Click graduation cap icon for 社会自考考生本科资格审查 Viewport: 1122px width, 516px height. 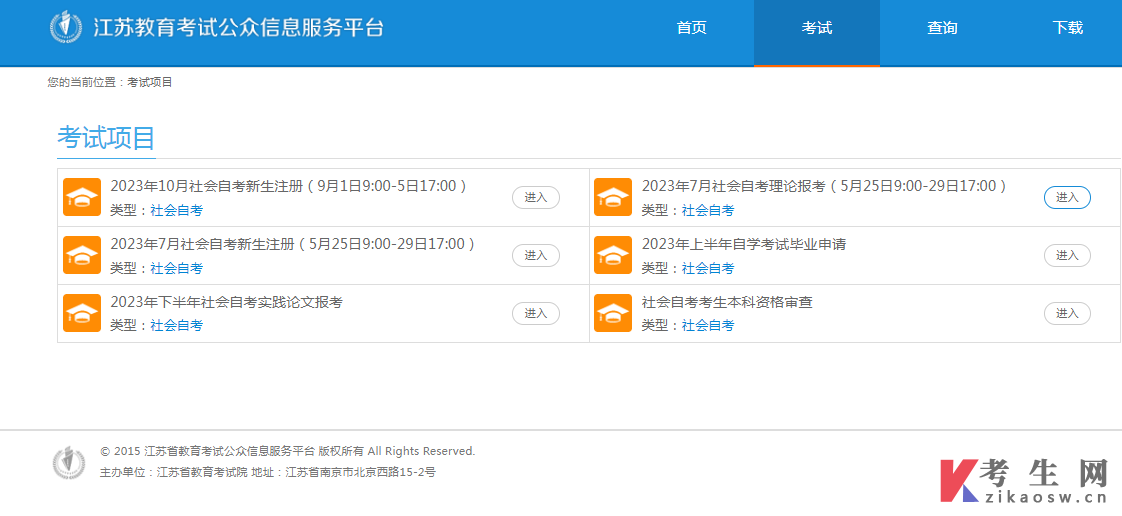613,313
